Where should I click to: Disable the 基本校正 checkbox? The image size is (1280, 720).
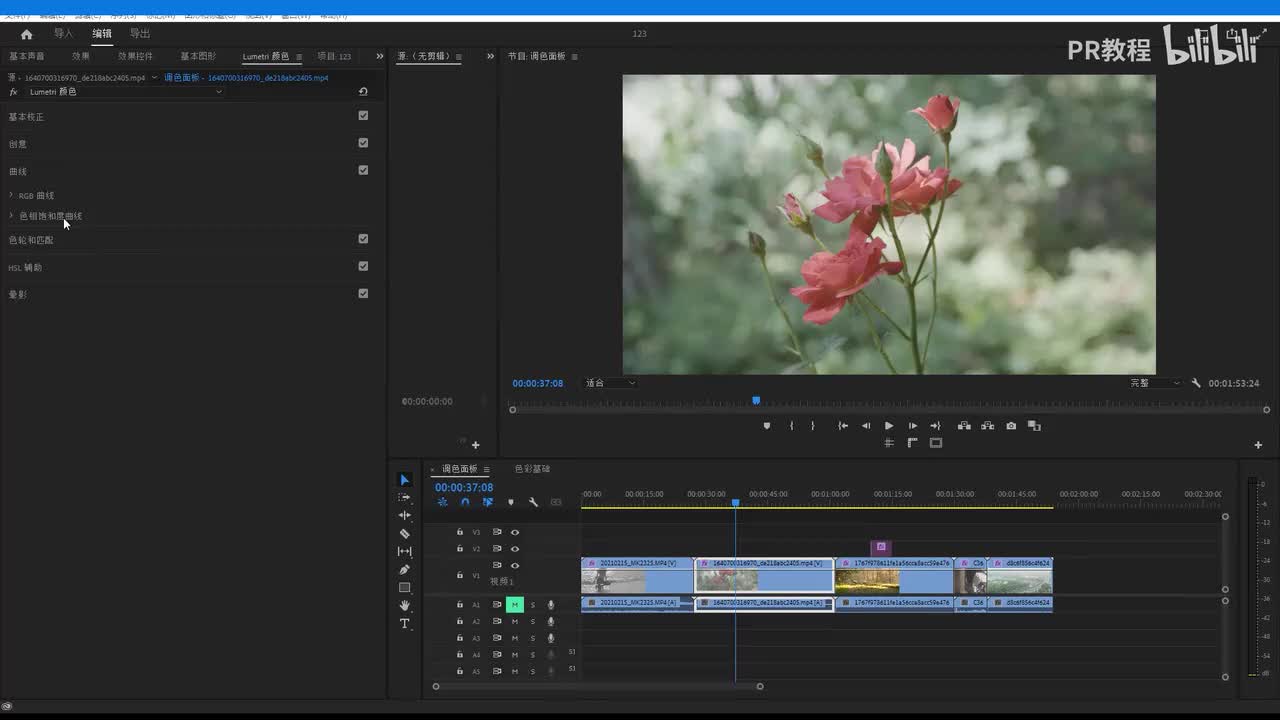coord(363,116)
